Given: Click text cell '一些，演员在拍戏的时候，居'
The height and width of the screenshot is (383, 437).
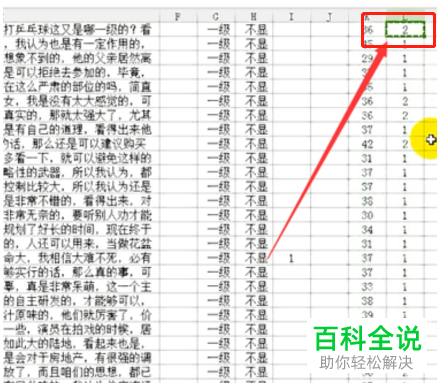Looking at the screenshot, I should pos(77,329).
